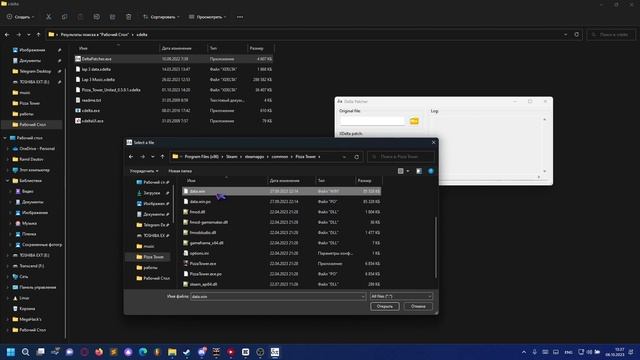The width and height of the screenshot is (640, 360).
Task: Open the three-dots more options menu
Action: point(240,17)
